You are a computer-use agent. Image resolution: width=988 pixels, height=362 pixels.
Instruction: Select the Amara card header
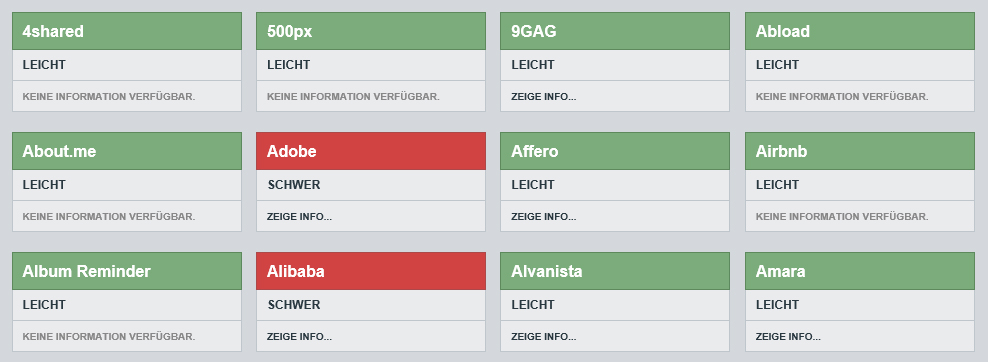[x=859, y=271]
